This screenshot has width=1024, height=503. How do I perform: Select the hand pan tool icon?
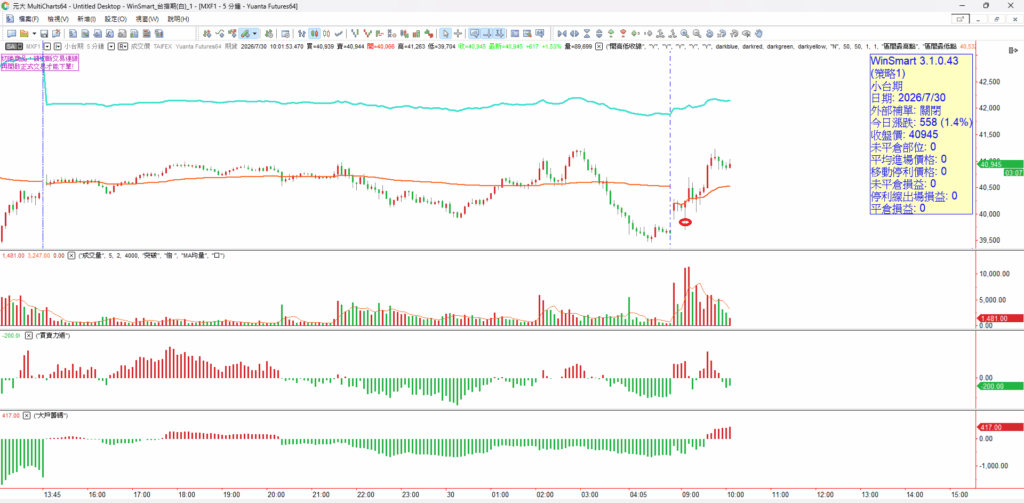(759, 33)
